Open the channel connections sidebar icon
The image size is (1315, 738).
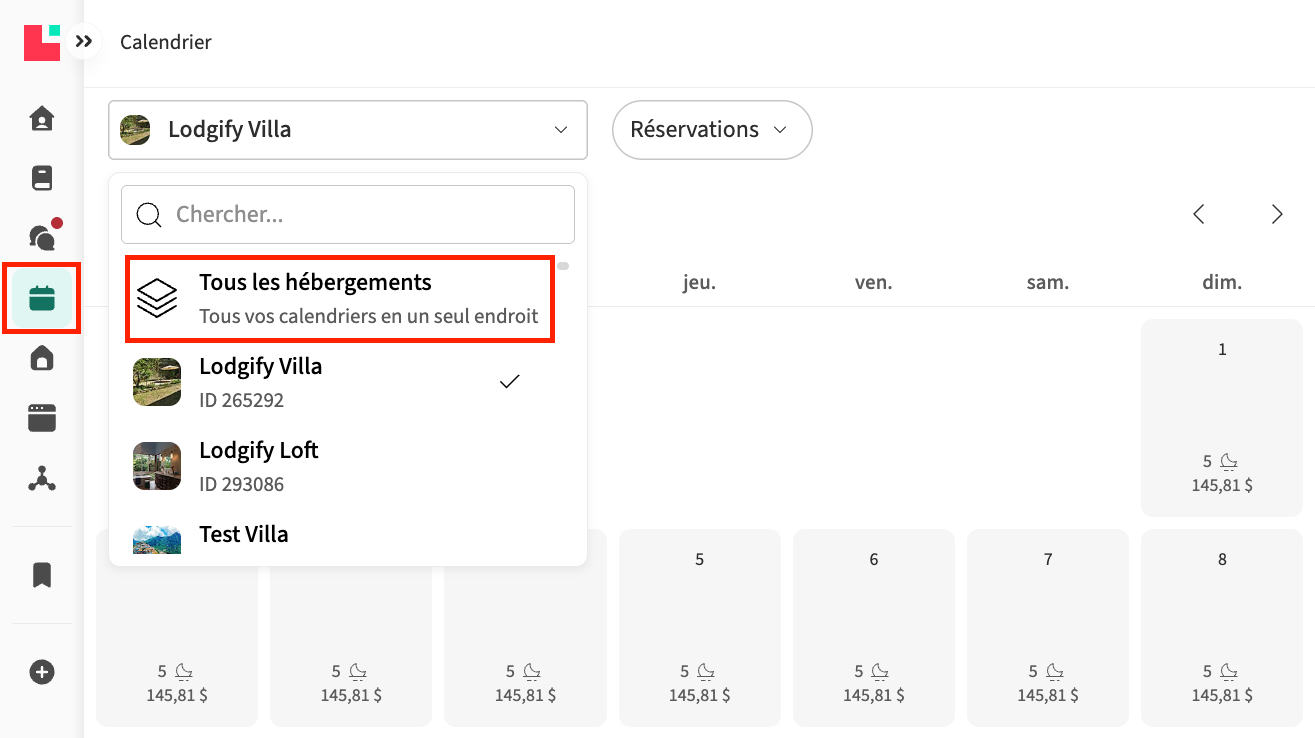click(42, 479)
